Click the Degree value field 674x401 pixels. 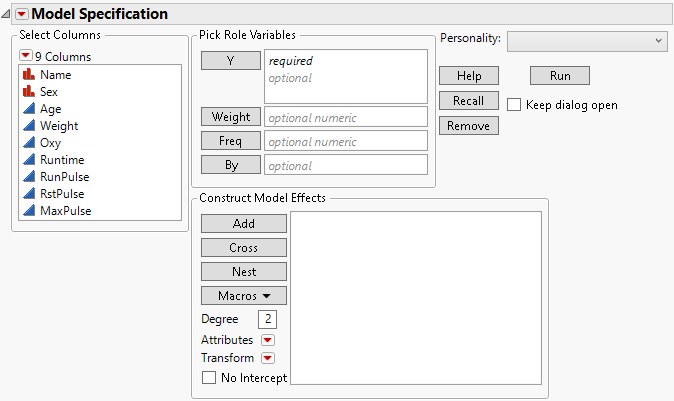267,320
